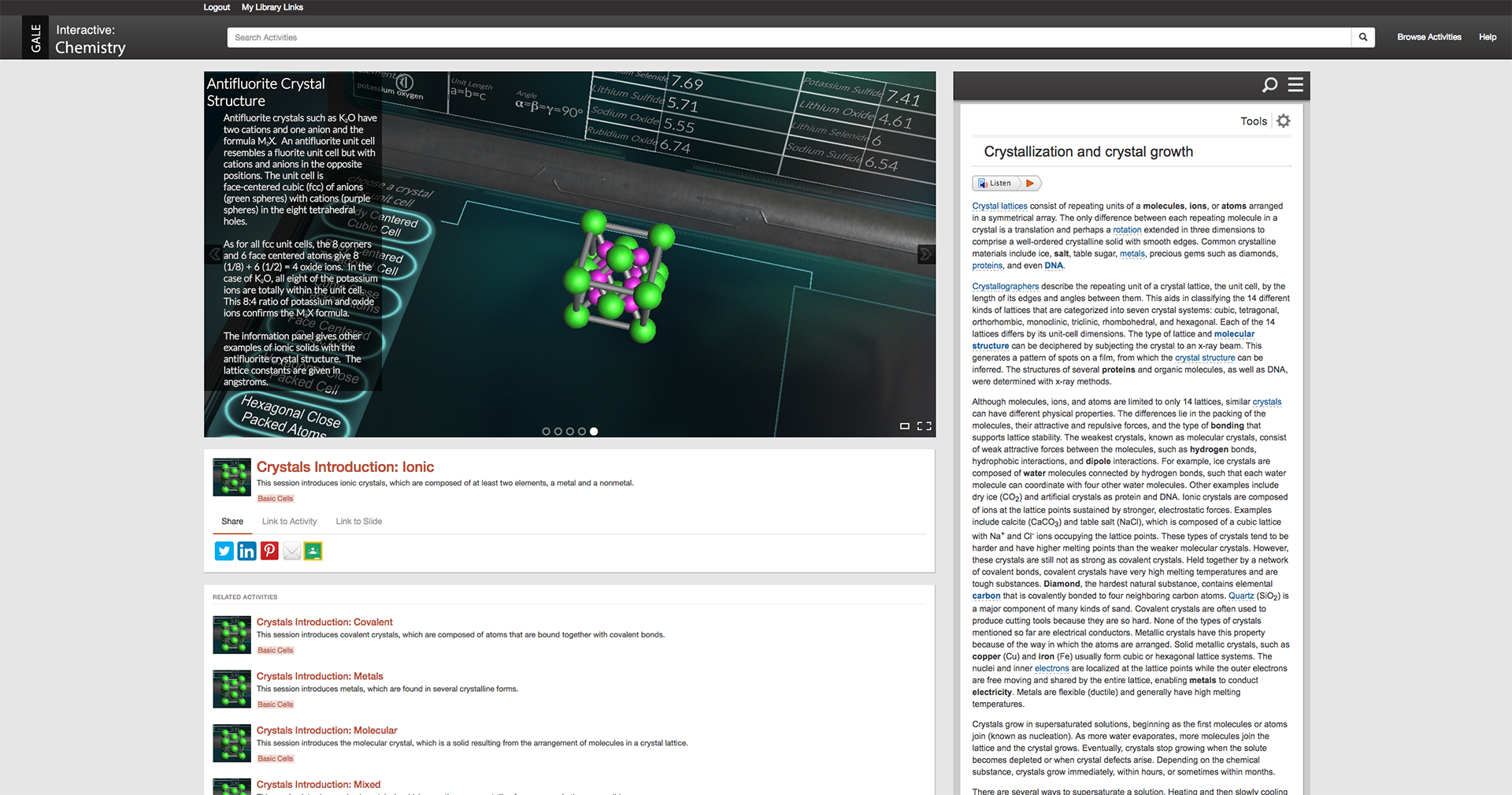Click the DNA link in first paragraph

[x=1054, y=266]
